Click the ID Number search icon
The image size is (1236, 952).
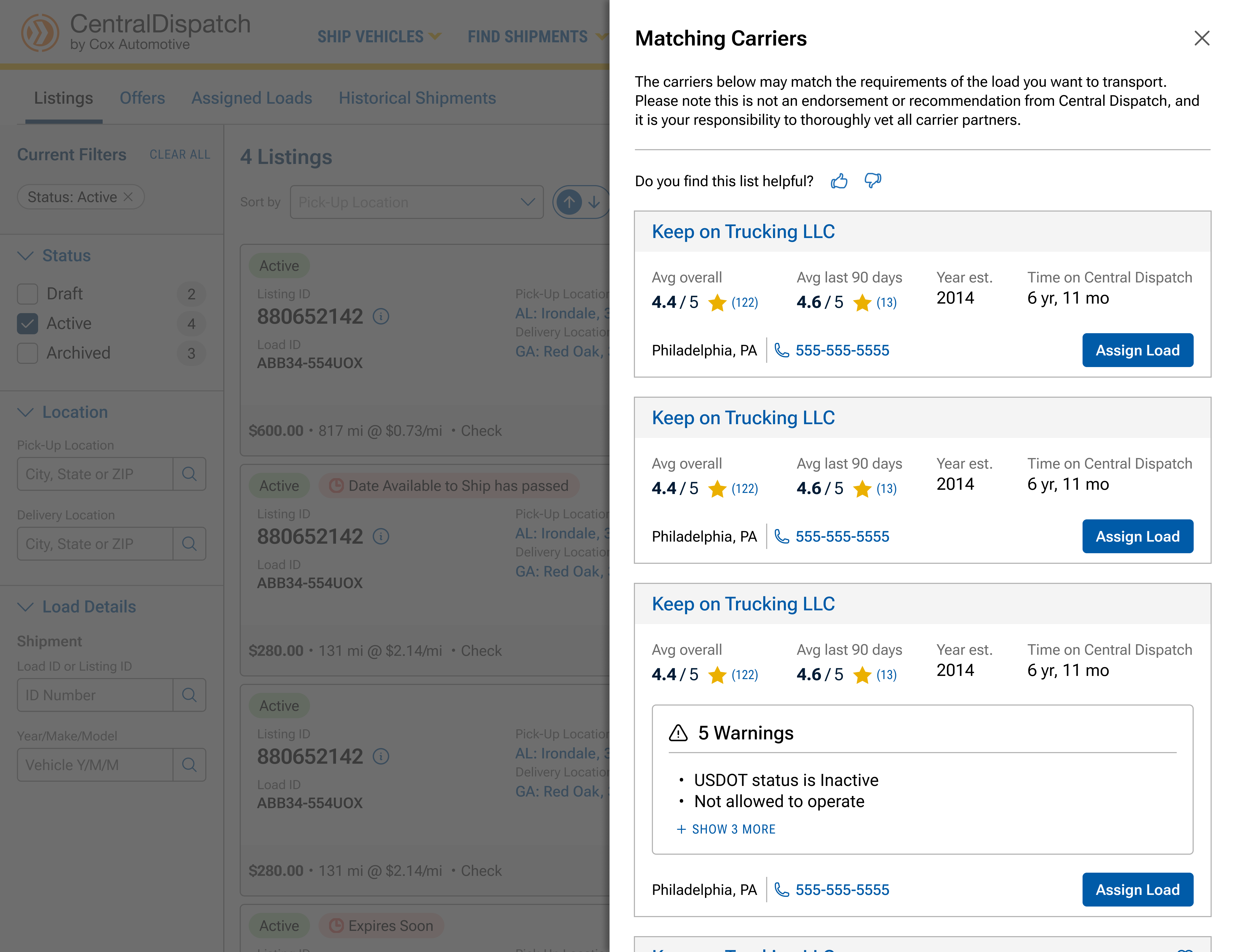189,695
